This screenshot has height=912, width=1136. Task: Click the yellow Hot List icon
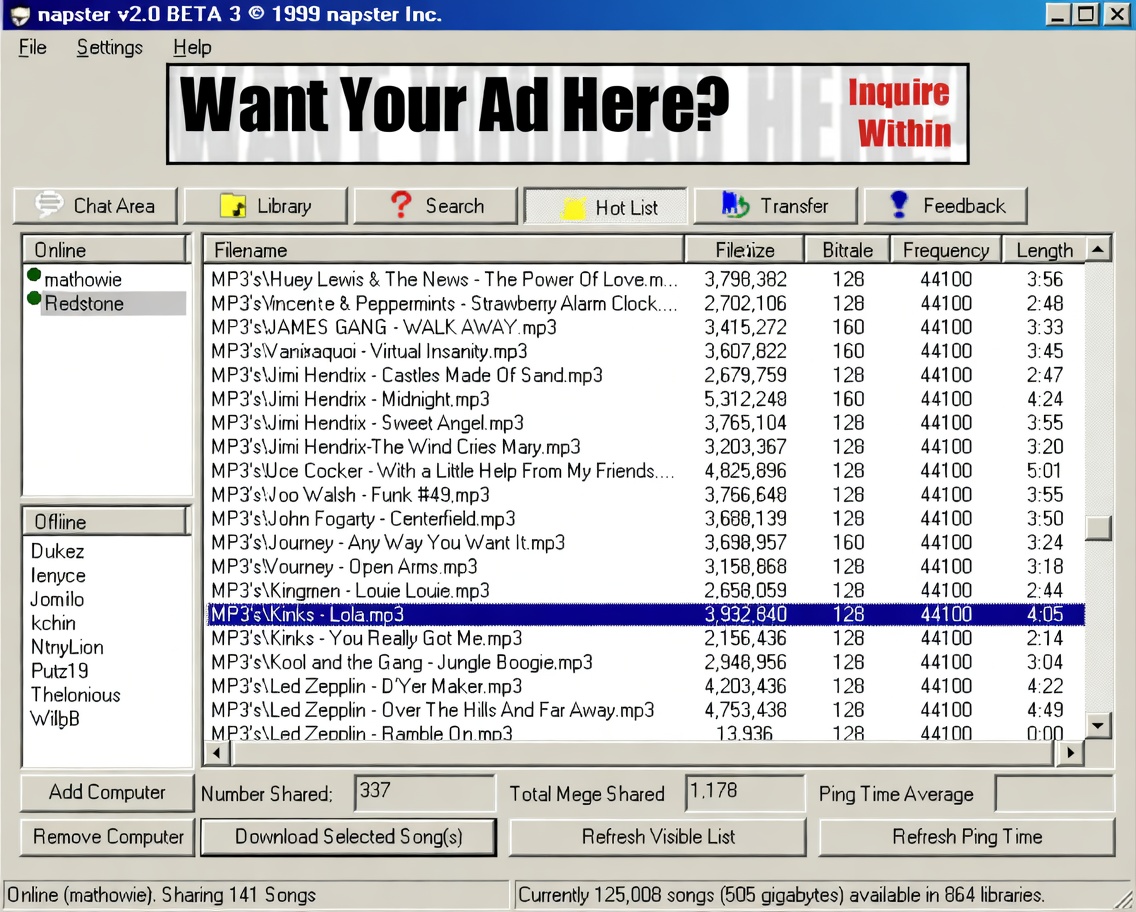pyautogui.click(x=573, y=208)
